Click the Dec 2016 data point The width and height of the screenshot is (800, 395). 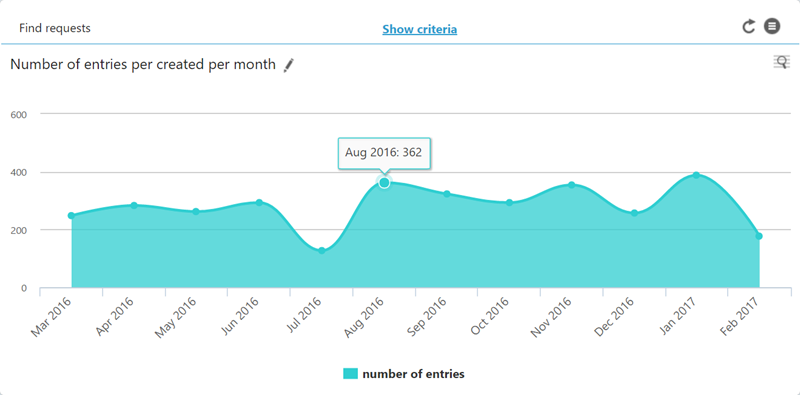coord(634,213)
